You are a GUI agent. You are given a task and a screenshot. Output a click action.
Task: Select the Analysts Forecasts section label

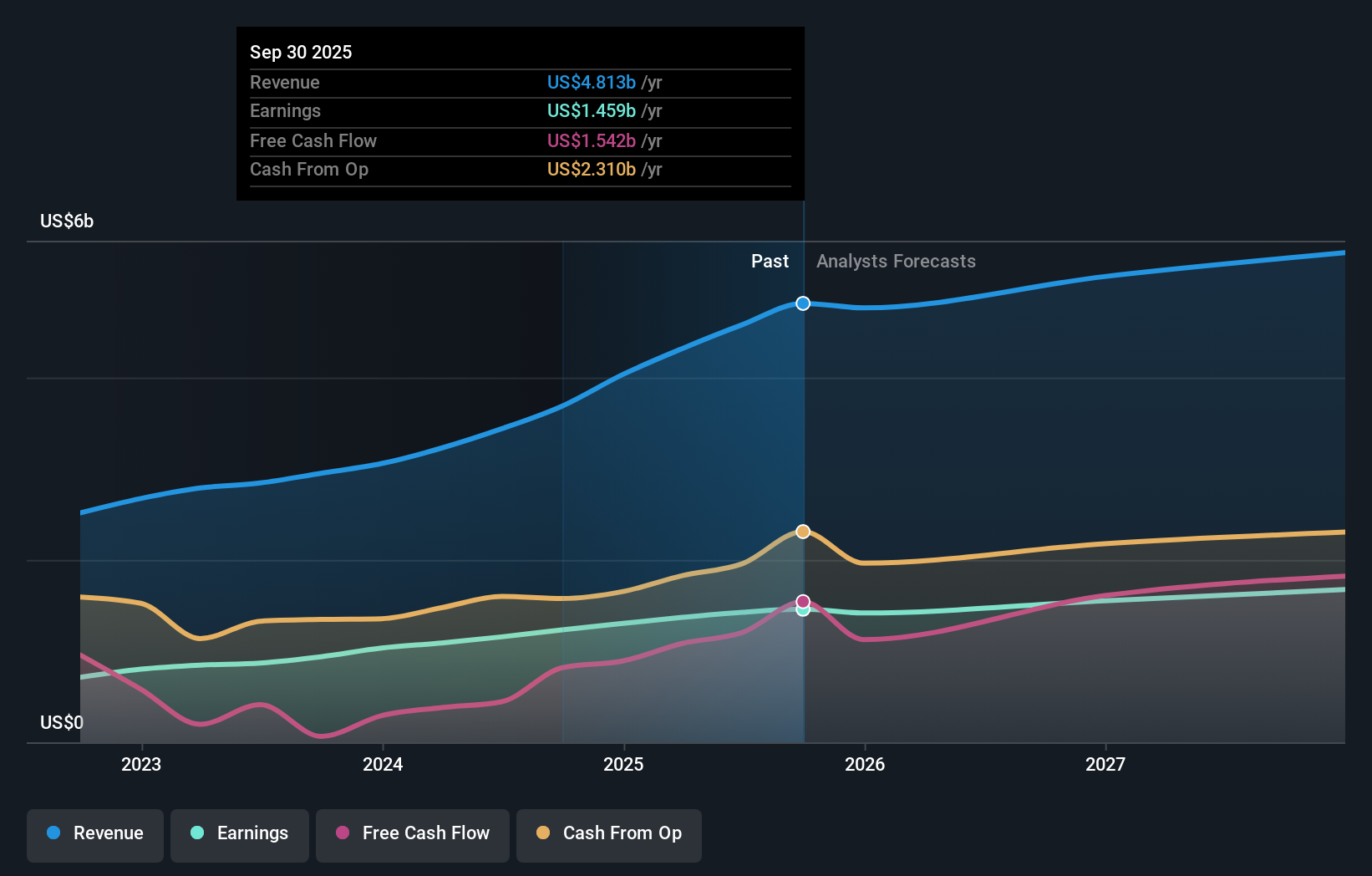896,261
